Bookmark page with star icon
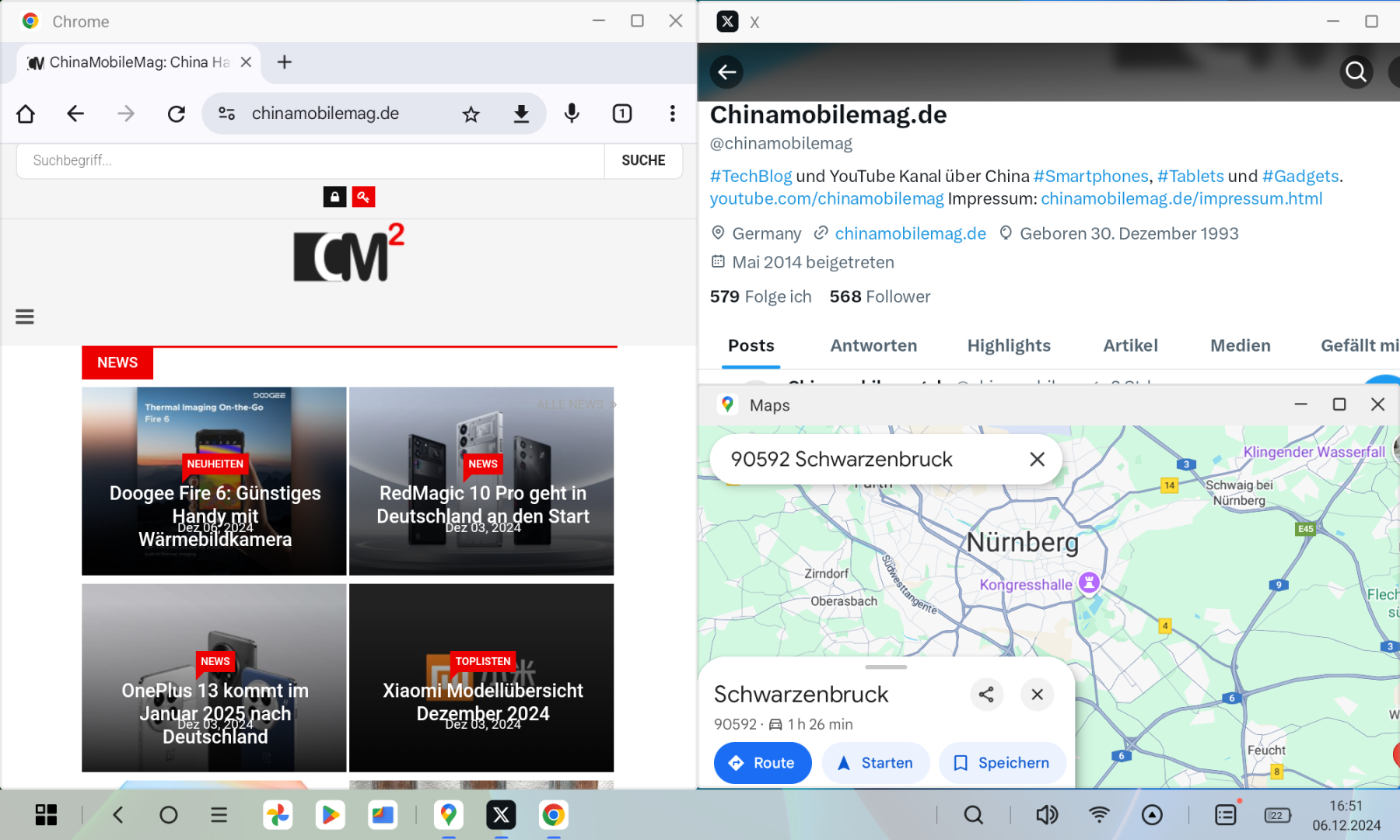Image resolution: width=1400 pixels, height=840 pixels. pyautogui.click(x=471, y=114)
